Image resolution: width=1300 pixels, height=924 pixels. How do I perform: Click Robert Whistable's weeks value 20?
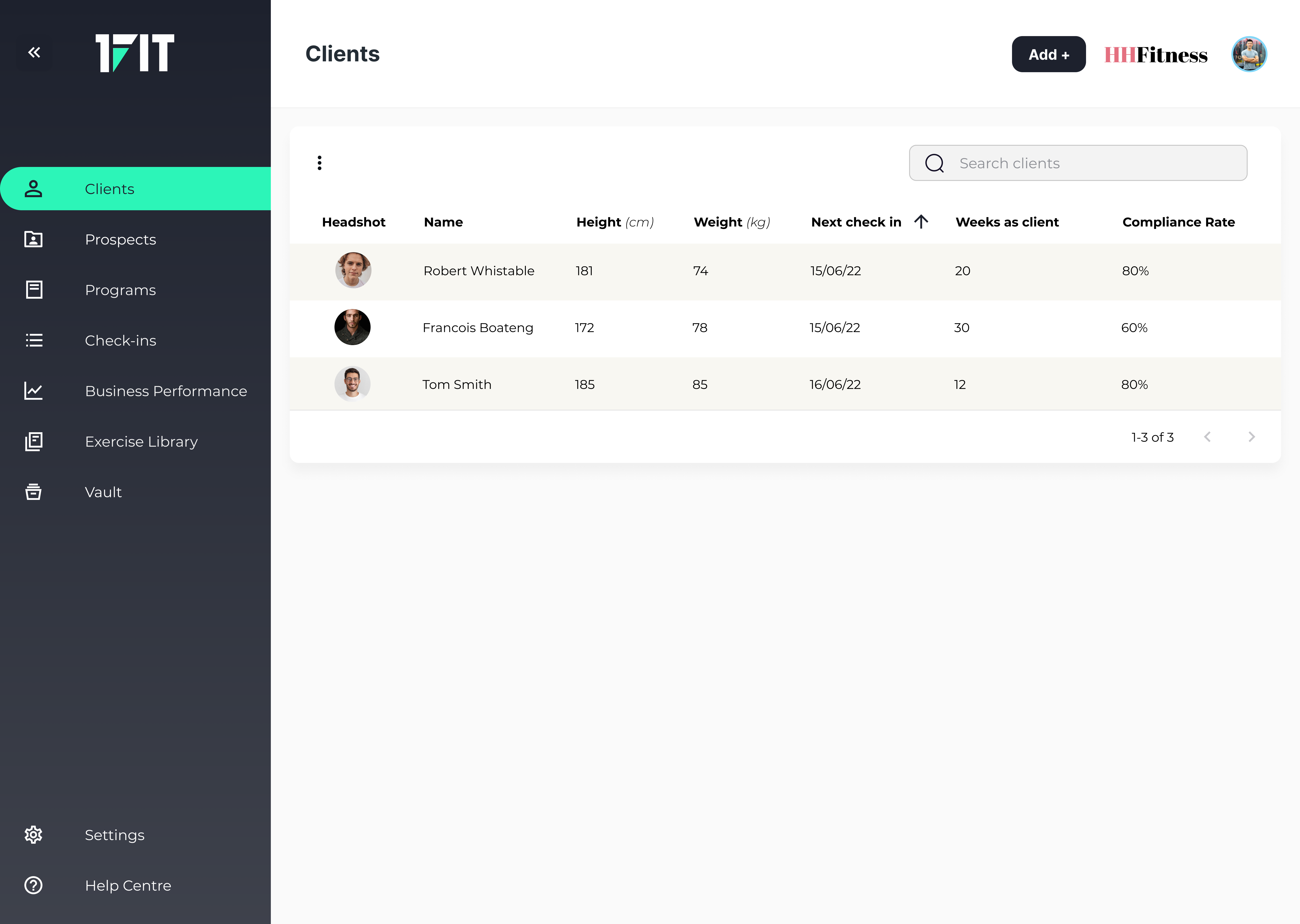[963, 271]
